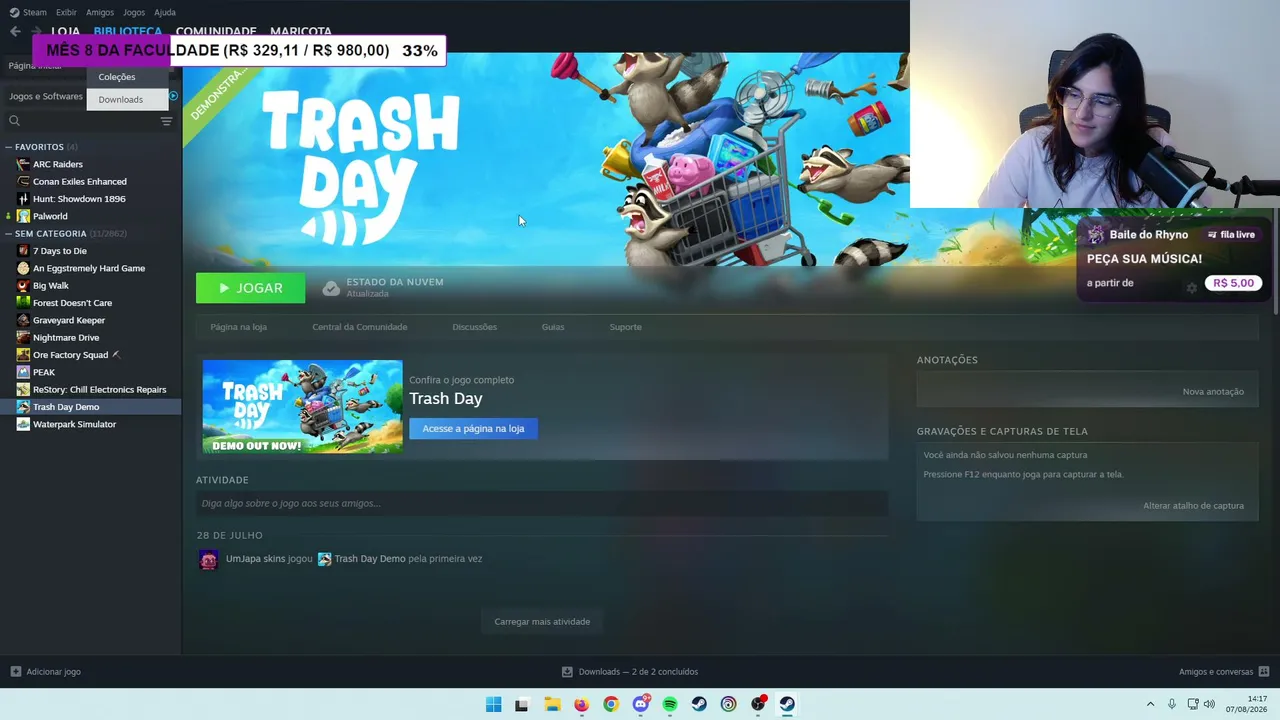
Task: Select Trash Day Demo in library list
Action: [x=90, y=407]
